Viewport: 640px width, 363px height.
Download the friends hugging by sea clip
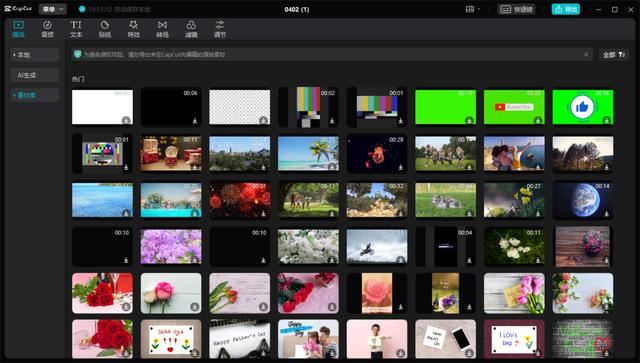pyautogui.click(x=538, y=167)
